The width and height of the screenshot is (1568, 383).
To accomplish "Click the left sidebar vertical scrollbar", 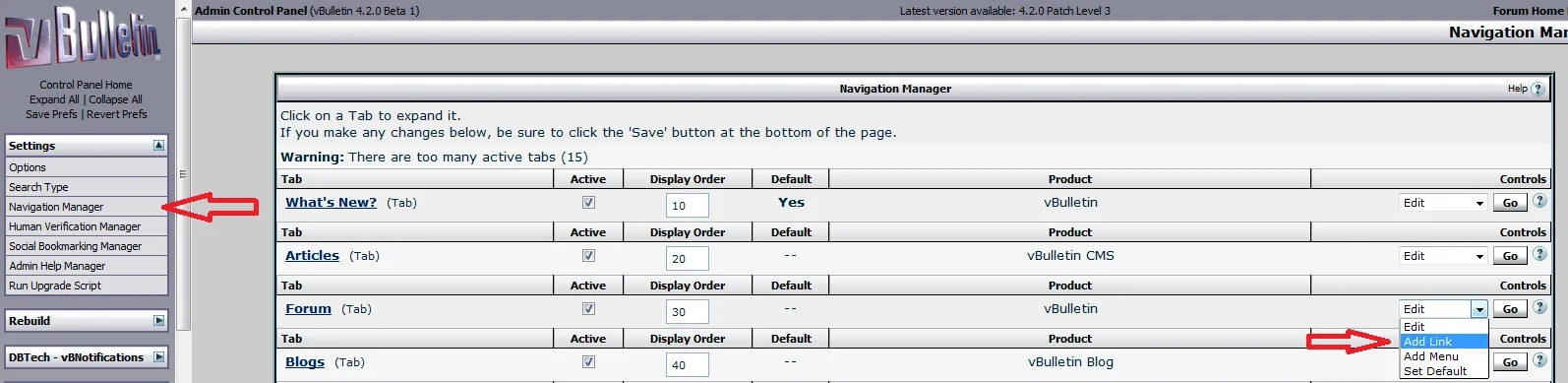I will click(x=183, y=174).
